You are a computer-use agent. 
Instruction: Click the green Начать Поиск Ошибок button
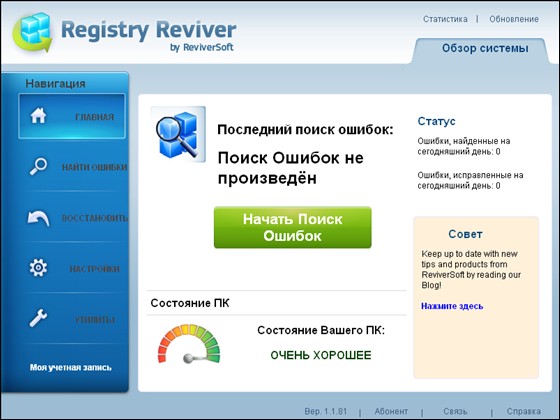[x=292, y=227]
